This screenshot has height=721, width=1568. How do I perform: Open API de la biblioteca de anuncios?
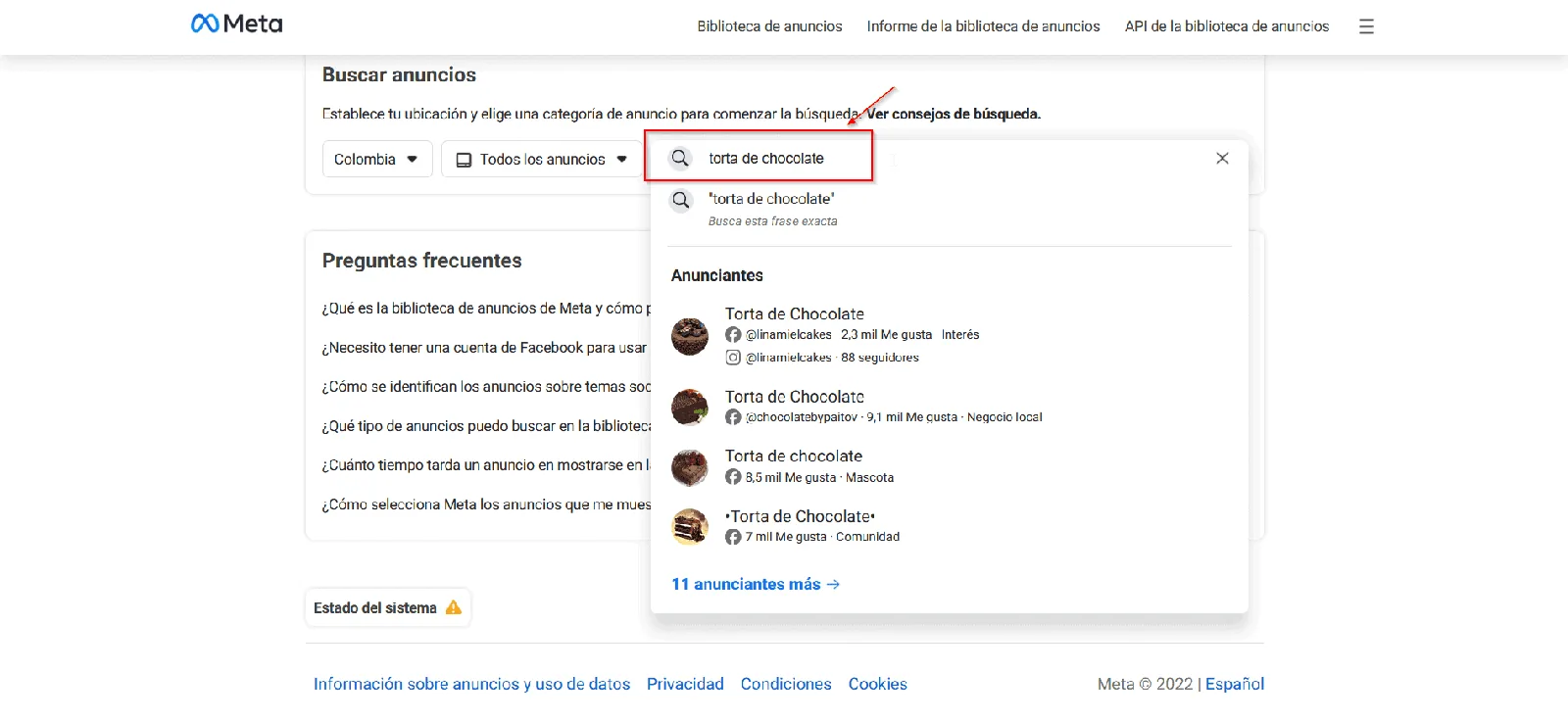pos(1227,26)
